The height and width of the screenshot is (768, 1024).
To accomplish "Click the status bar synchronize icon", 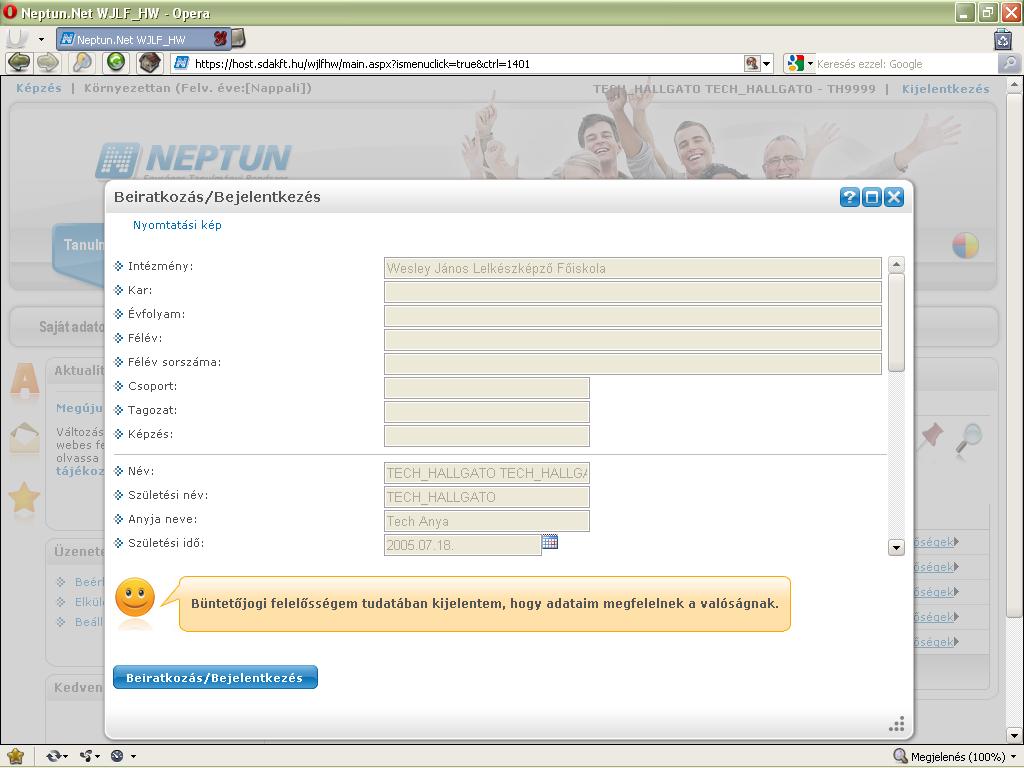I will (56, 756).
